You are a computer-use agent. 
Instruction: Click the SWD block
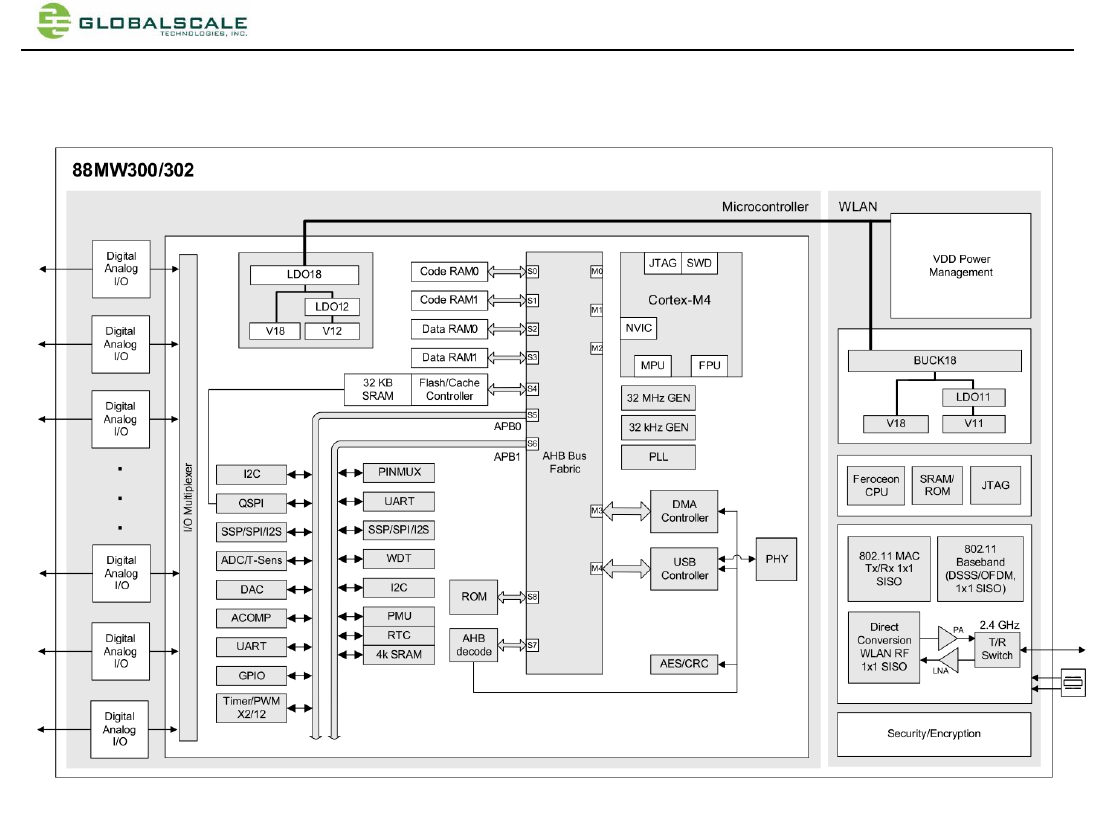tap(699, 263)
